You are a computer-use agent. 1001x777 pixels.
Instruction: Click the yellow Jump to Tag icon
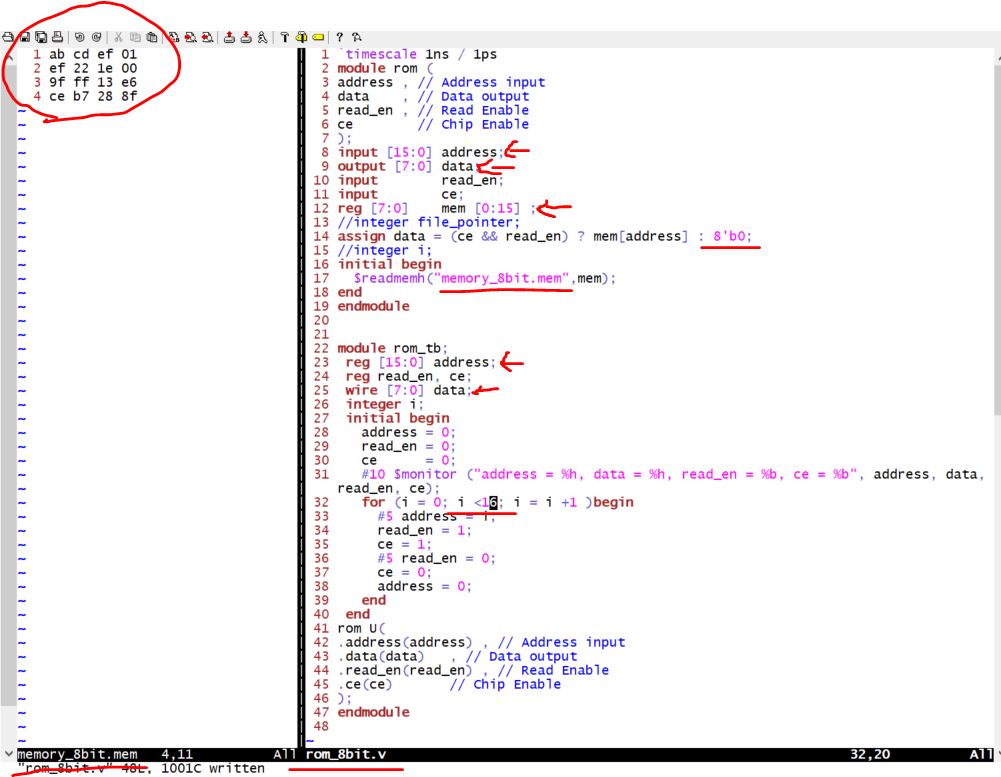(318, 38)
